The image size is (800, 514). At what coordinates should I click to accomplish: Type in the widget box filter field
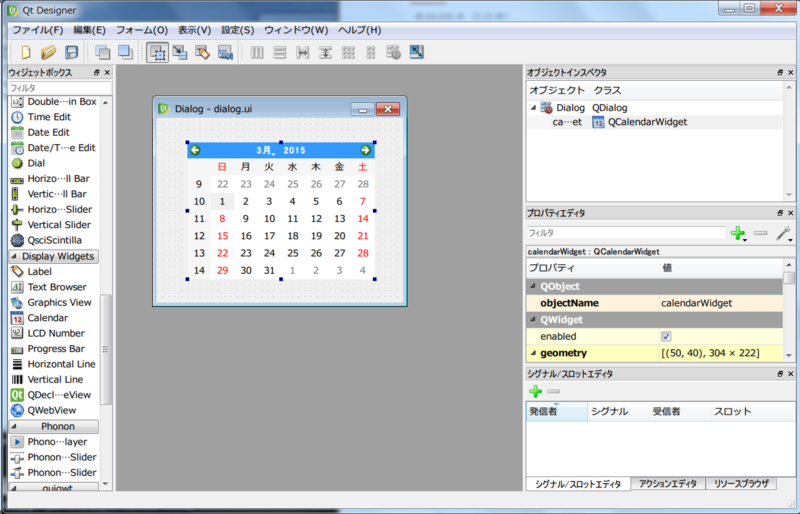point(60,88)
